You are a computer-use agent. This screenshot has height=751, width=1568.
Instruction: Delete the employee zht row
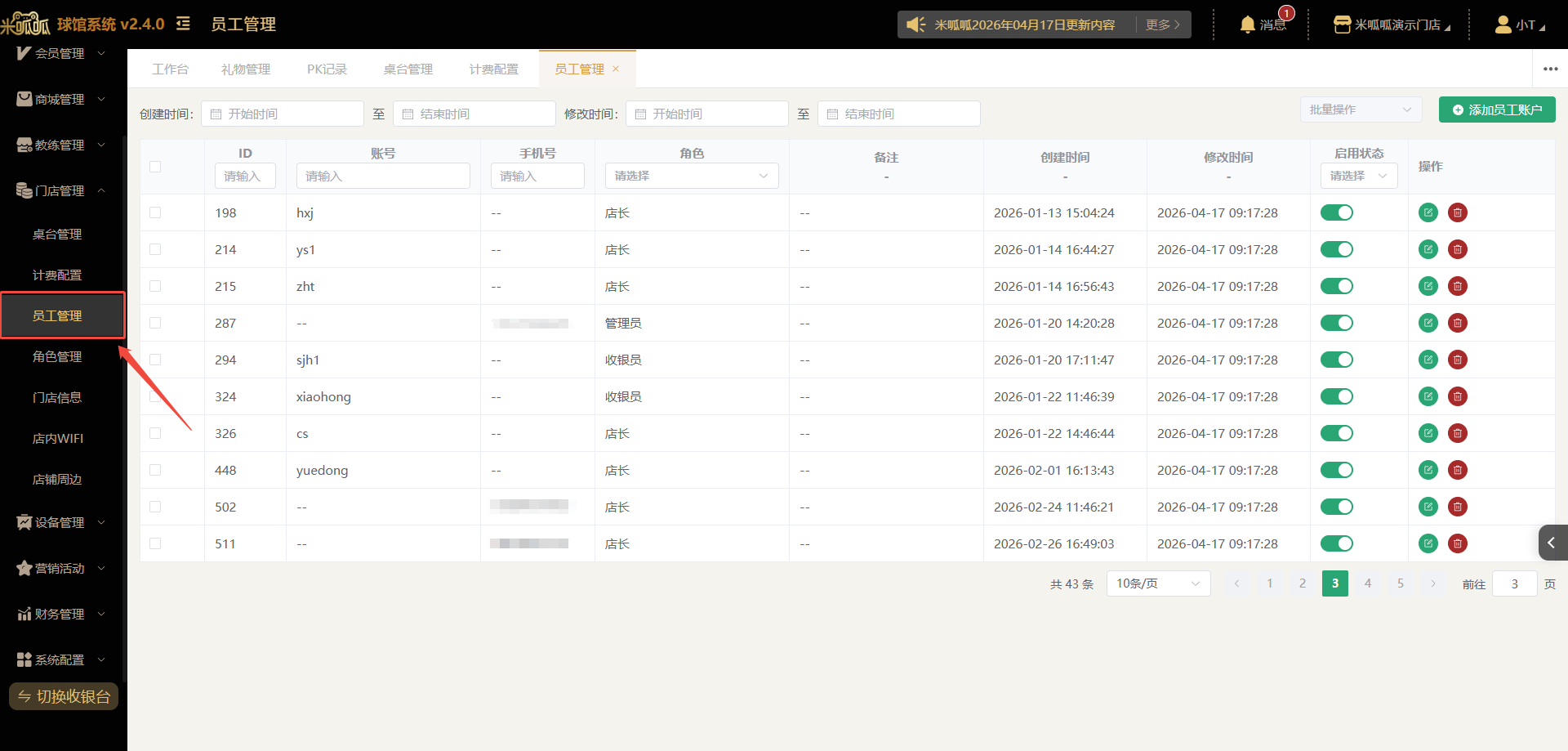pyautogui.click(x=1458, y=286)
